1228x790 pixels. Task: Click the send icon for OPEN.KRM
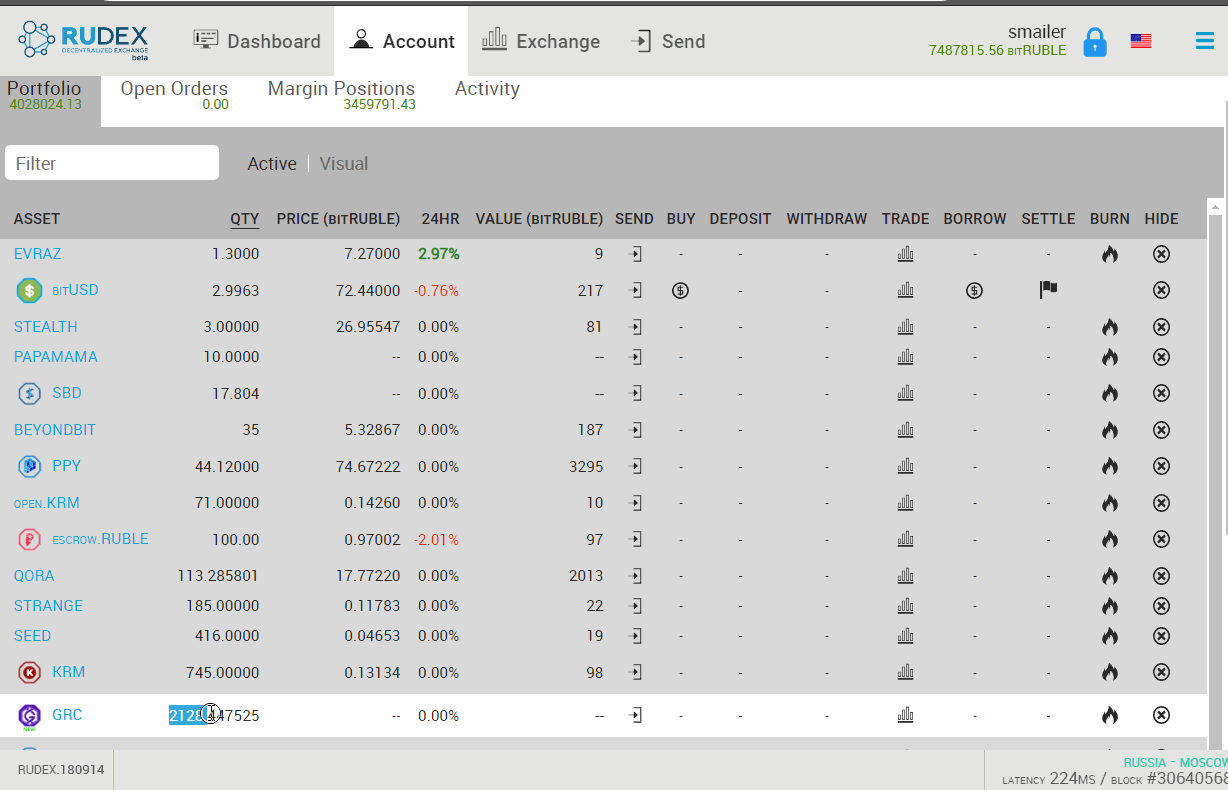click(x=634, y=503)
